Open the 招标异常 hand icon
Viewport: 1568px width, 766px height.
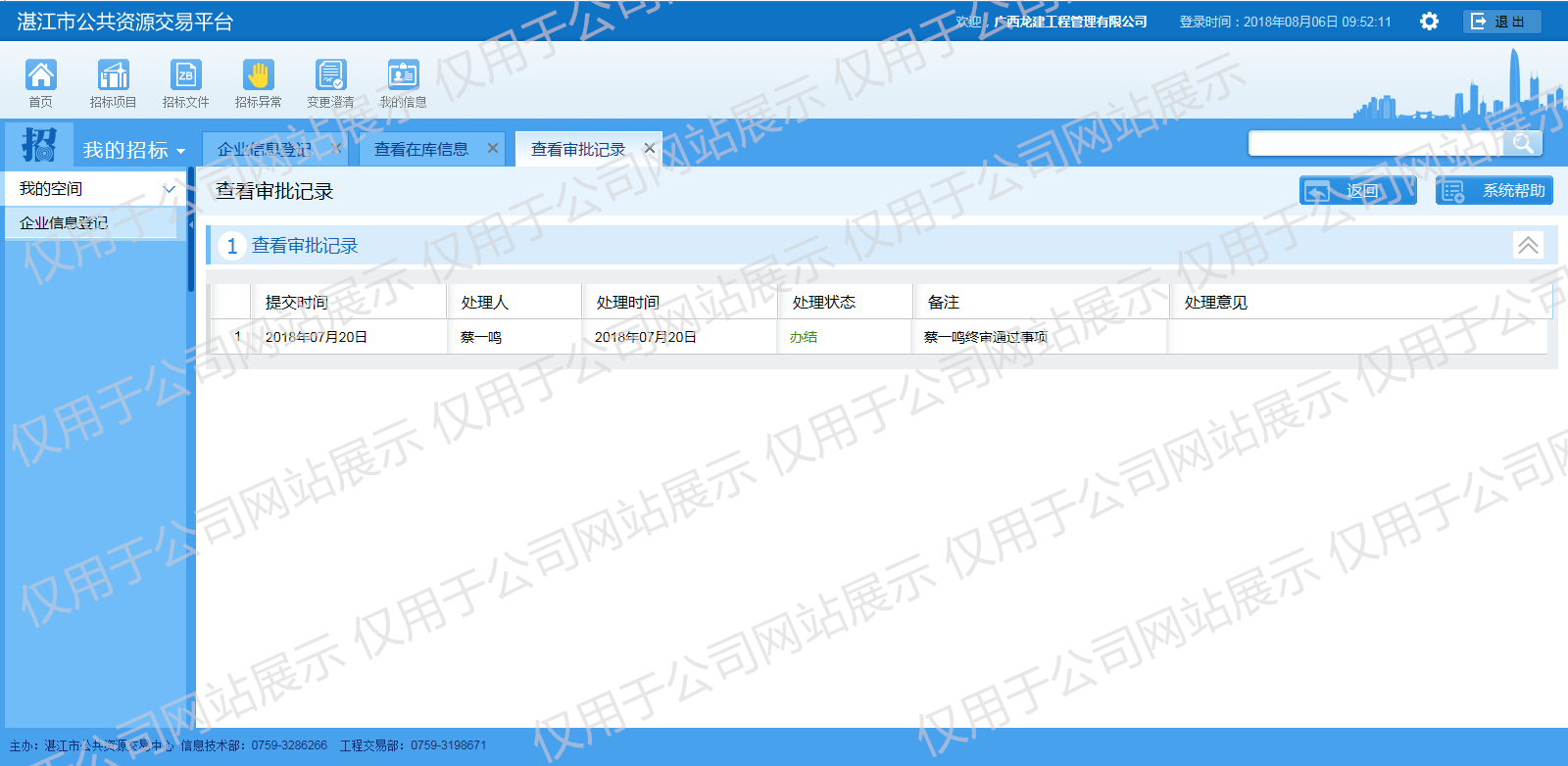point(259,82)
